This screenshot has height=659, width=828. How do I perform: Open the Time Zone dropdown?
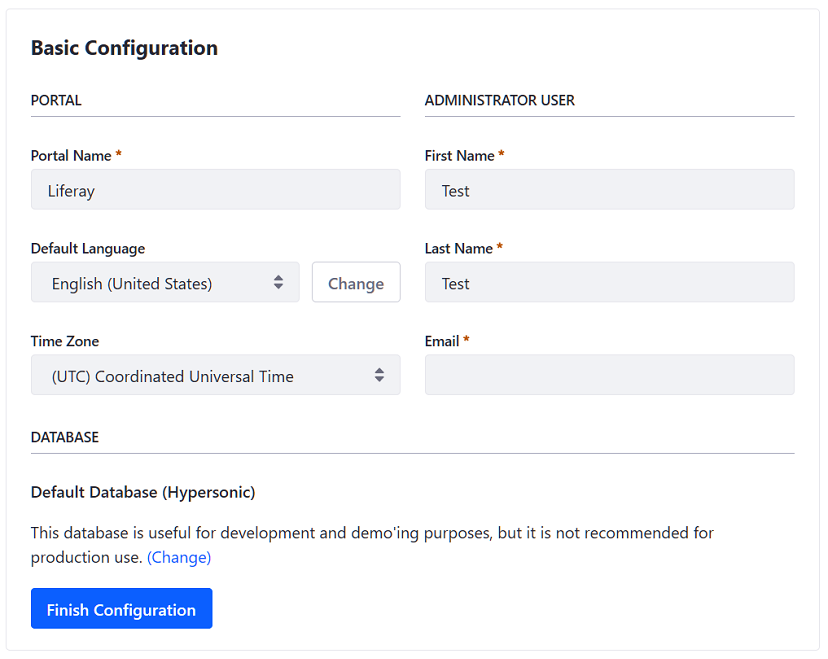pos(215,375)
